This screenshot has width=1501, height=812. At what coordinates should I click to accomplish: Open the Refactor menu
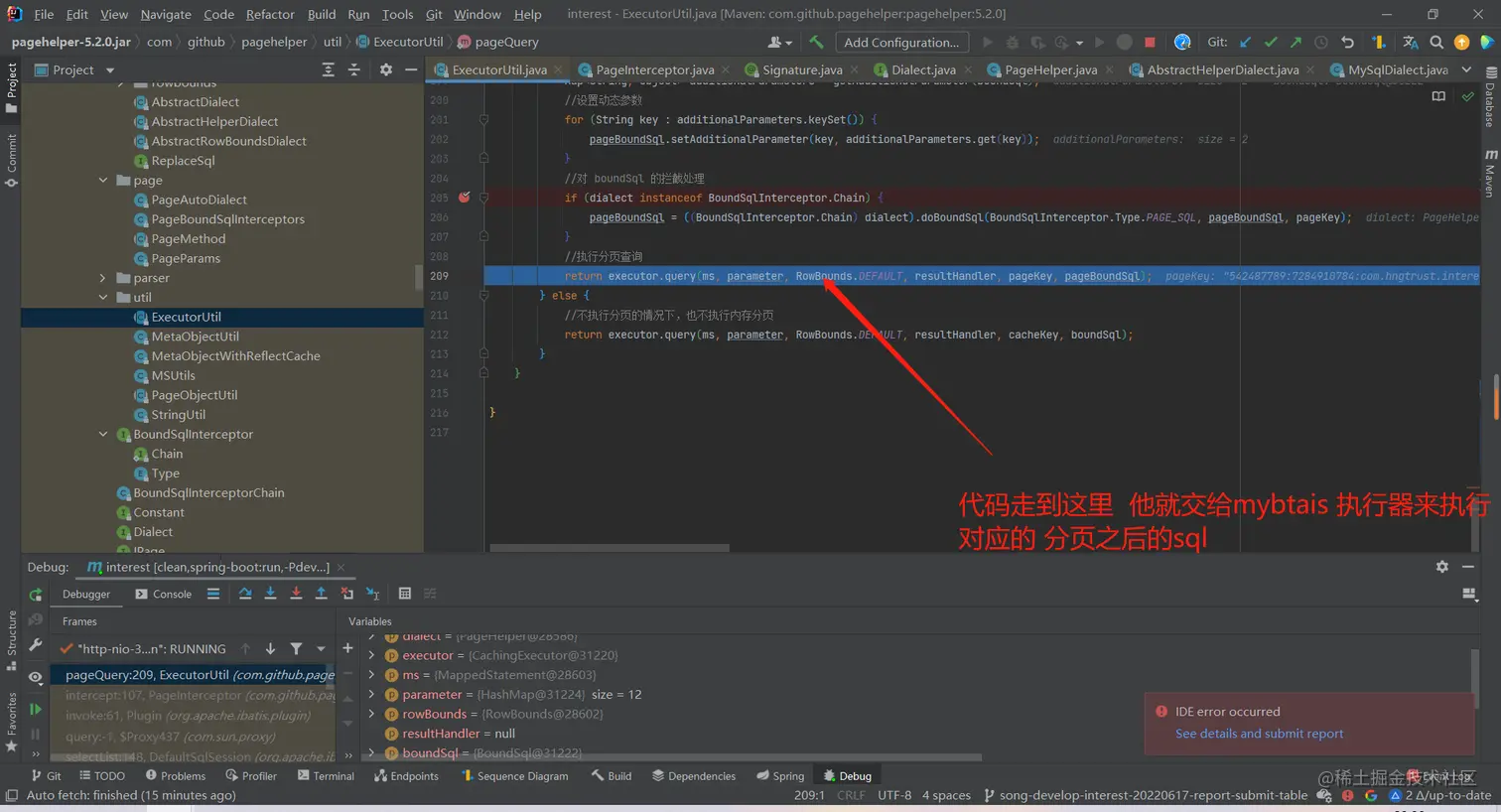pos(270,14)
